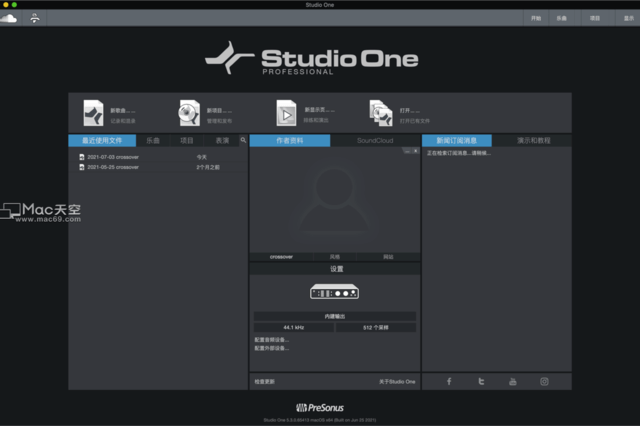This screenshot has width=640, height=426.
Task: Click the 网站 website field
Action: (x=388, y=257)
